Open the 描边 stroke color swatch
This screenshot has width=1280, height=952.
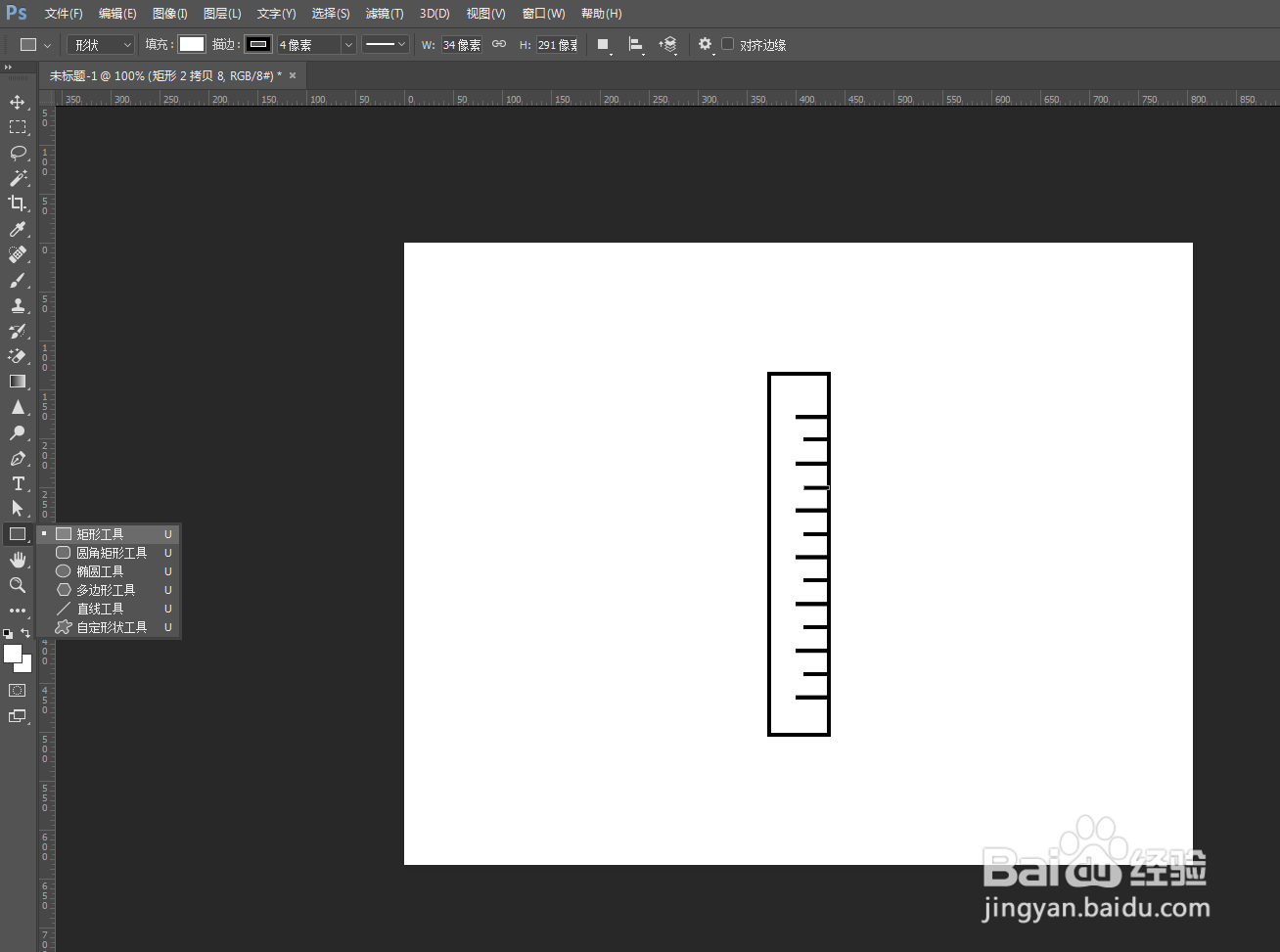click(258, 44)
